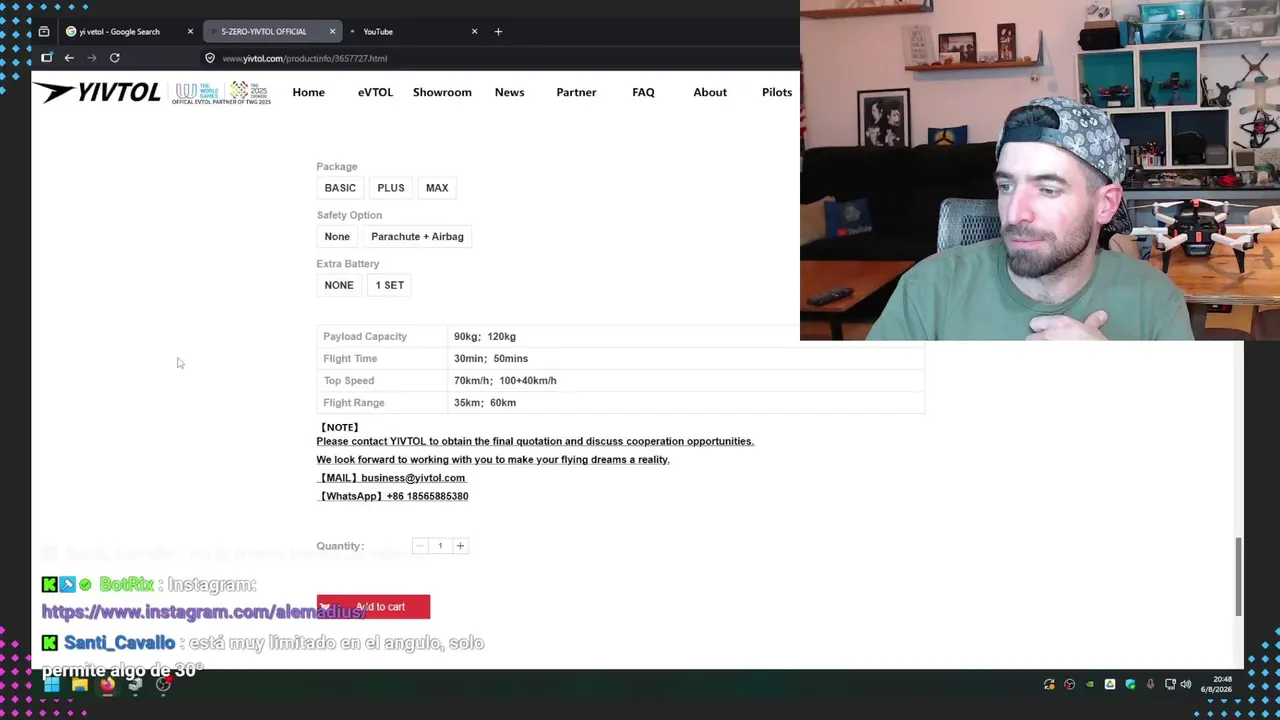Open the Windows Start menu icon

51,685
